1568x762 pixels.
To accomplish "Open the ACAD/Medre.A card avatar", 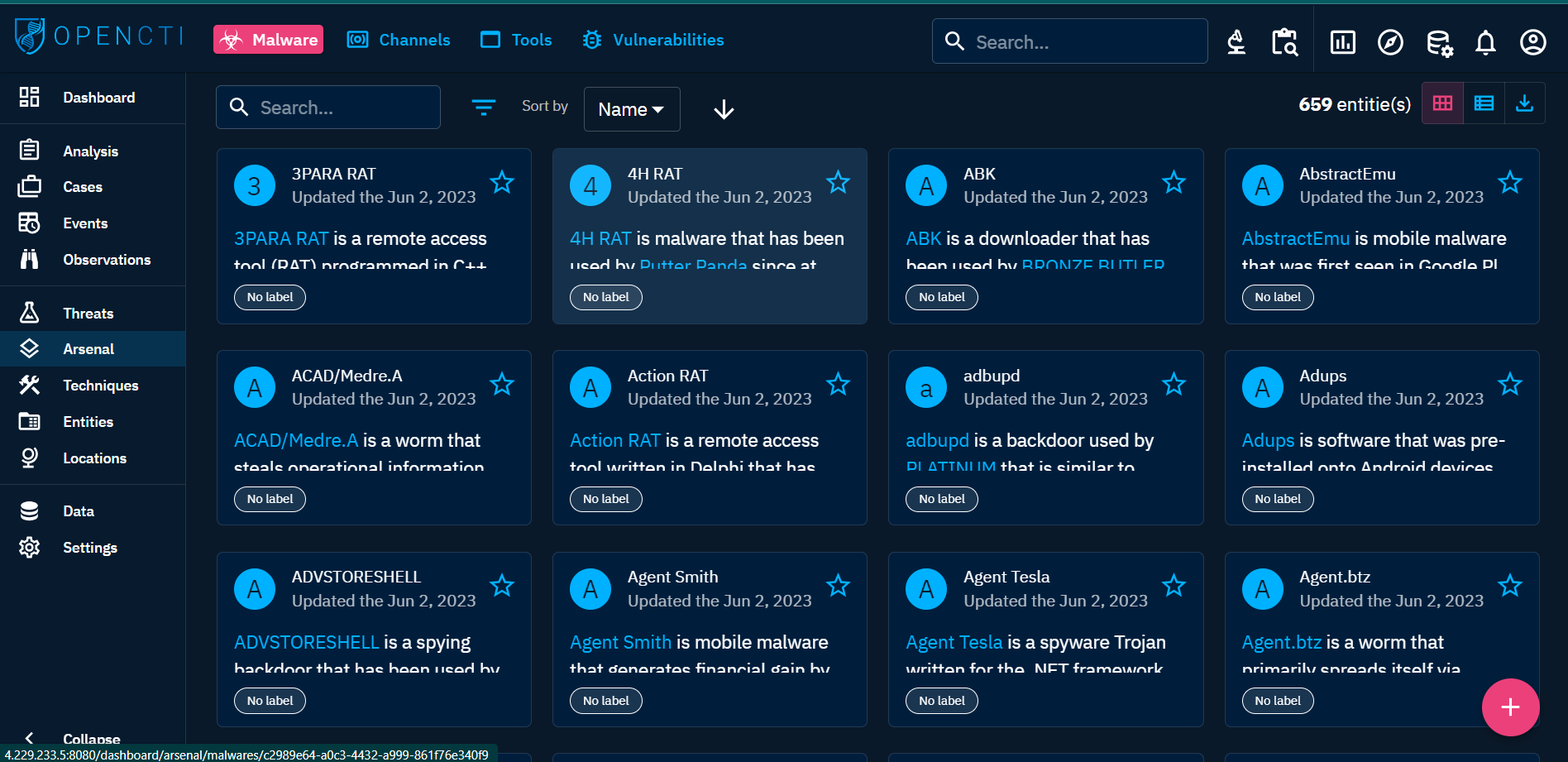I will pyautogui.click(x=255, y=387).
